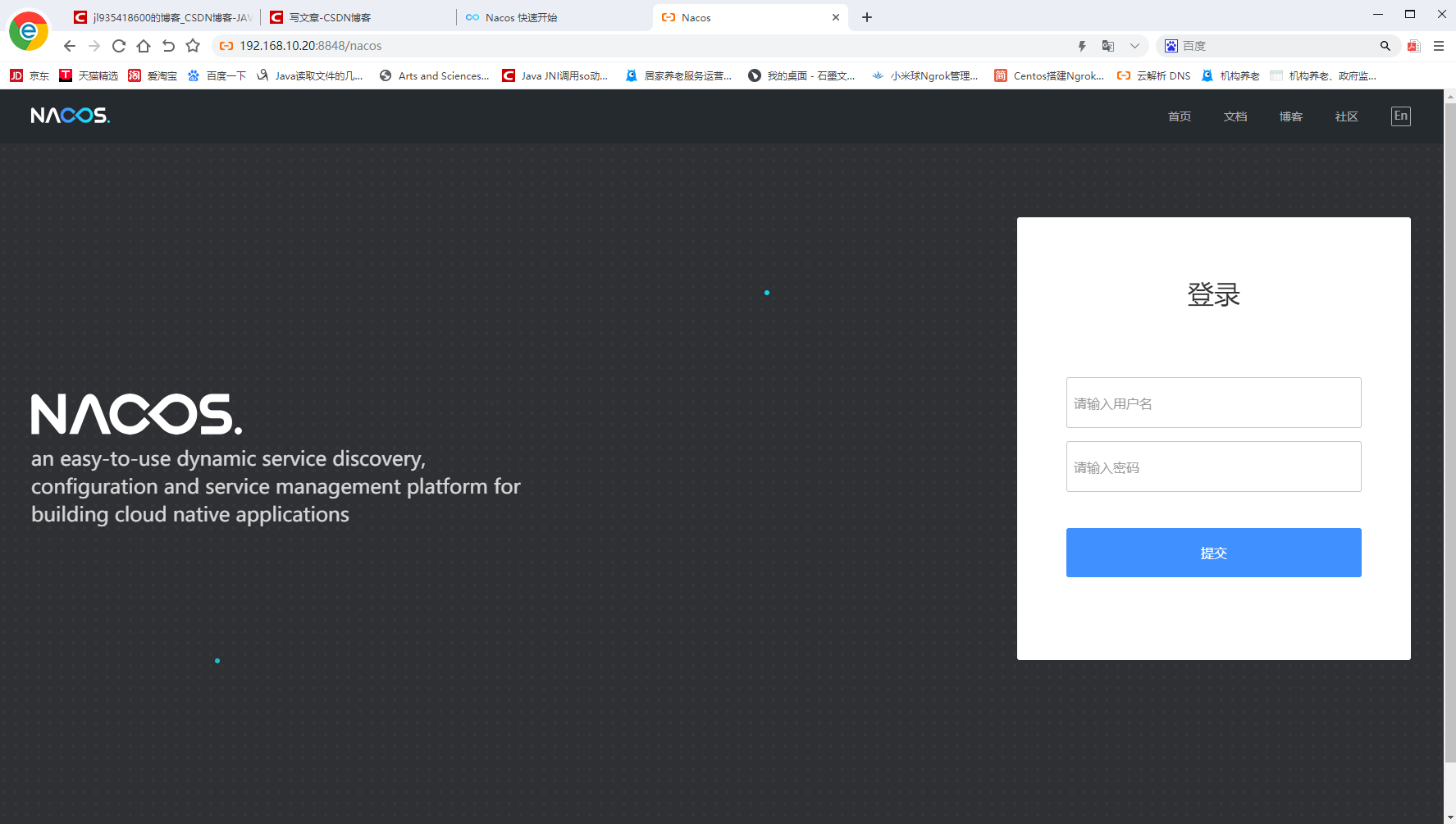The height and width of the screenshot is (824, 1456).
Task: Click the magnifier search icon
Action: pyautogui.click(x=1385, y=46)
